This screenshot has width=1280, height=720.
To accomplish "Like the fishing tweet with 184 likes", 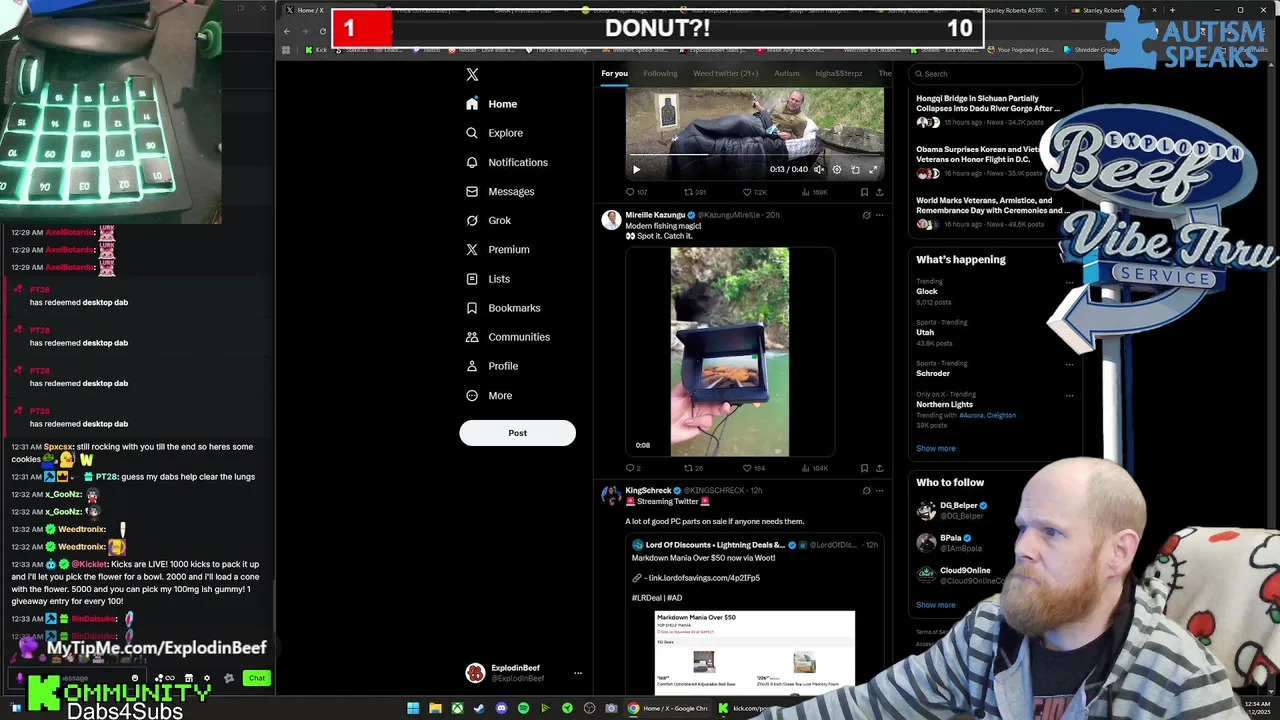I will tap(753, 468).
